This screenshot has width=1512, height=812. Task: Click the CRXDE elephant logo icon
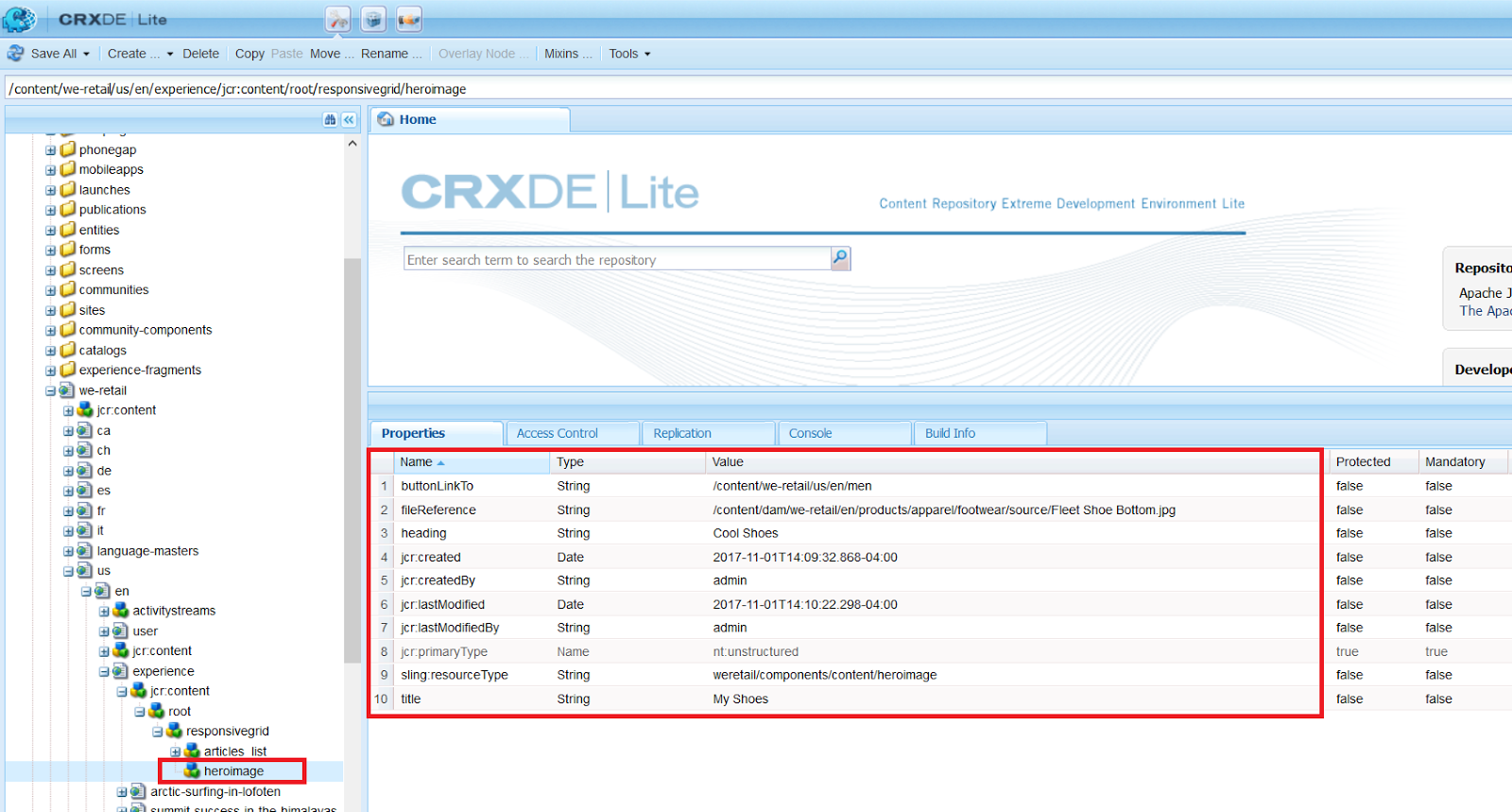tap(19, 19)
